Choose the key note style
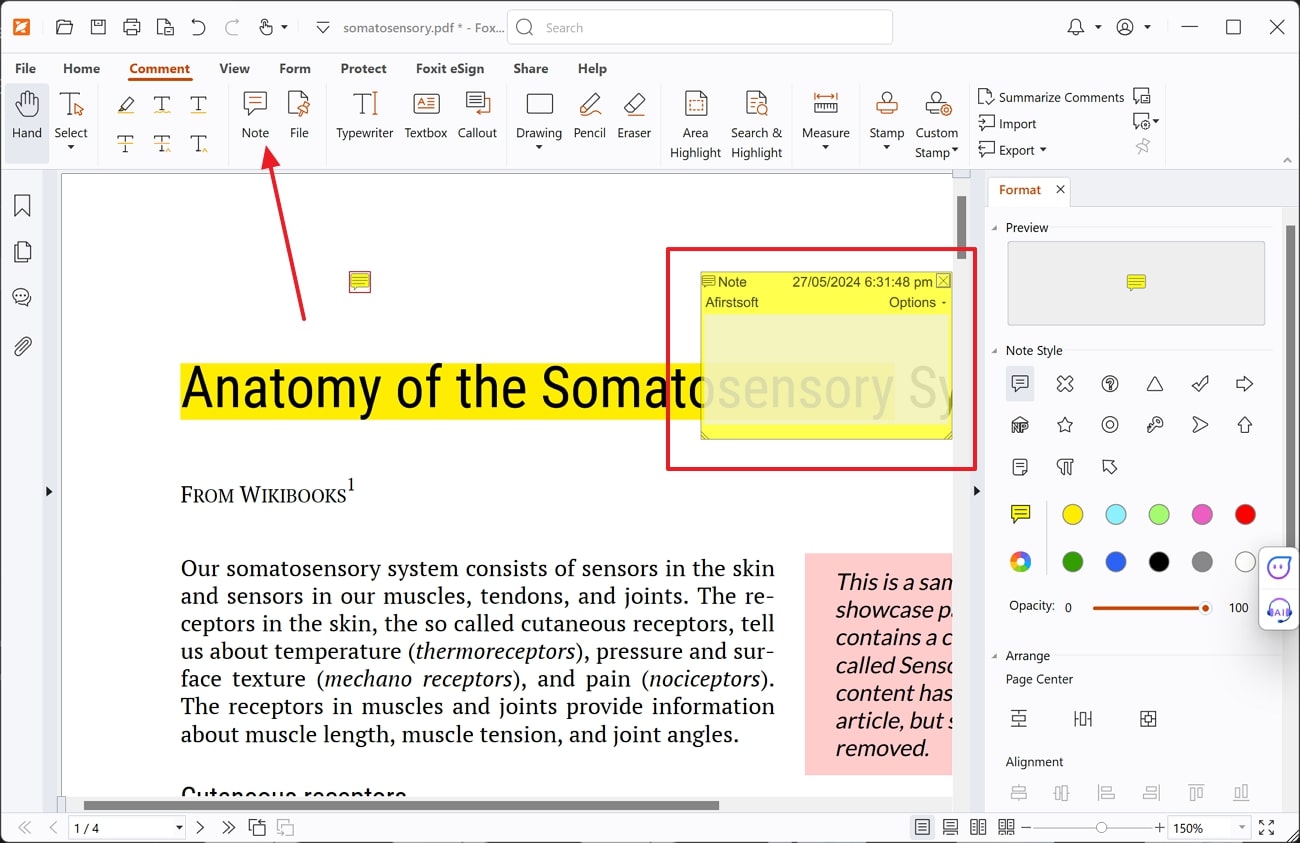The width and height of the screenshot is (1300, 843). [x=1155, y=425]
